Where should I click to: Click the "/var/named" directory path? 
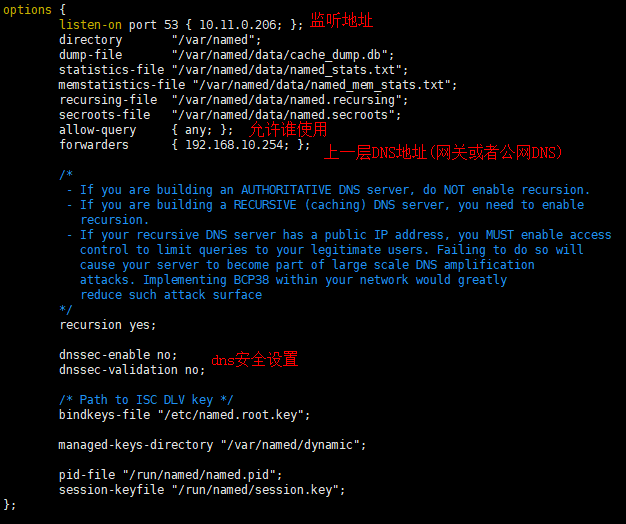[x=213, y=40]
